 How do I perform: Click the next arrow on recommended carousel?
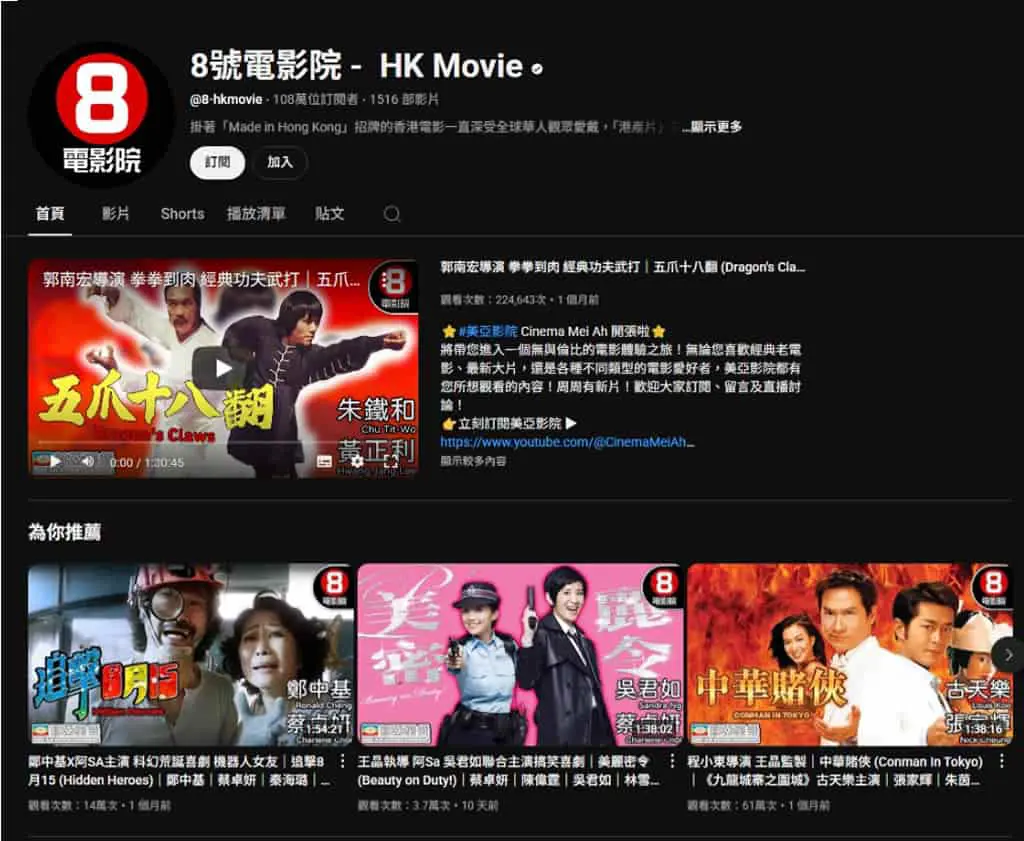click(x=1008, y=654)
